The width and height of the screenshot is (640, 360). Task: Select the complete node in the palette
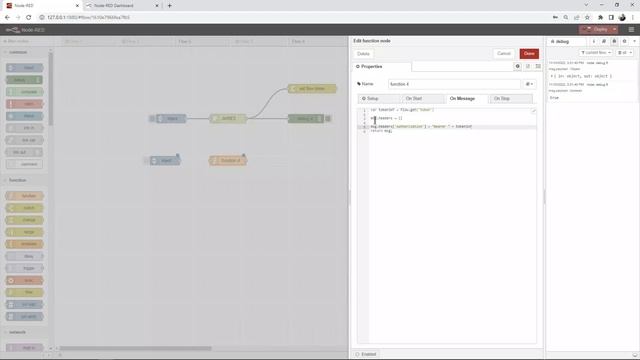pyautogui.click(x=24, y=92)
